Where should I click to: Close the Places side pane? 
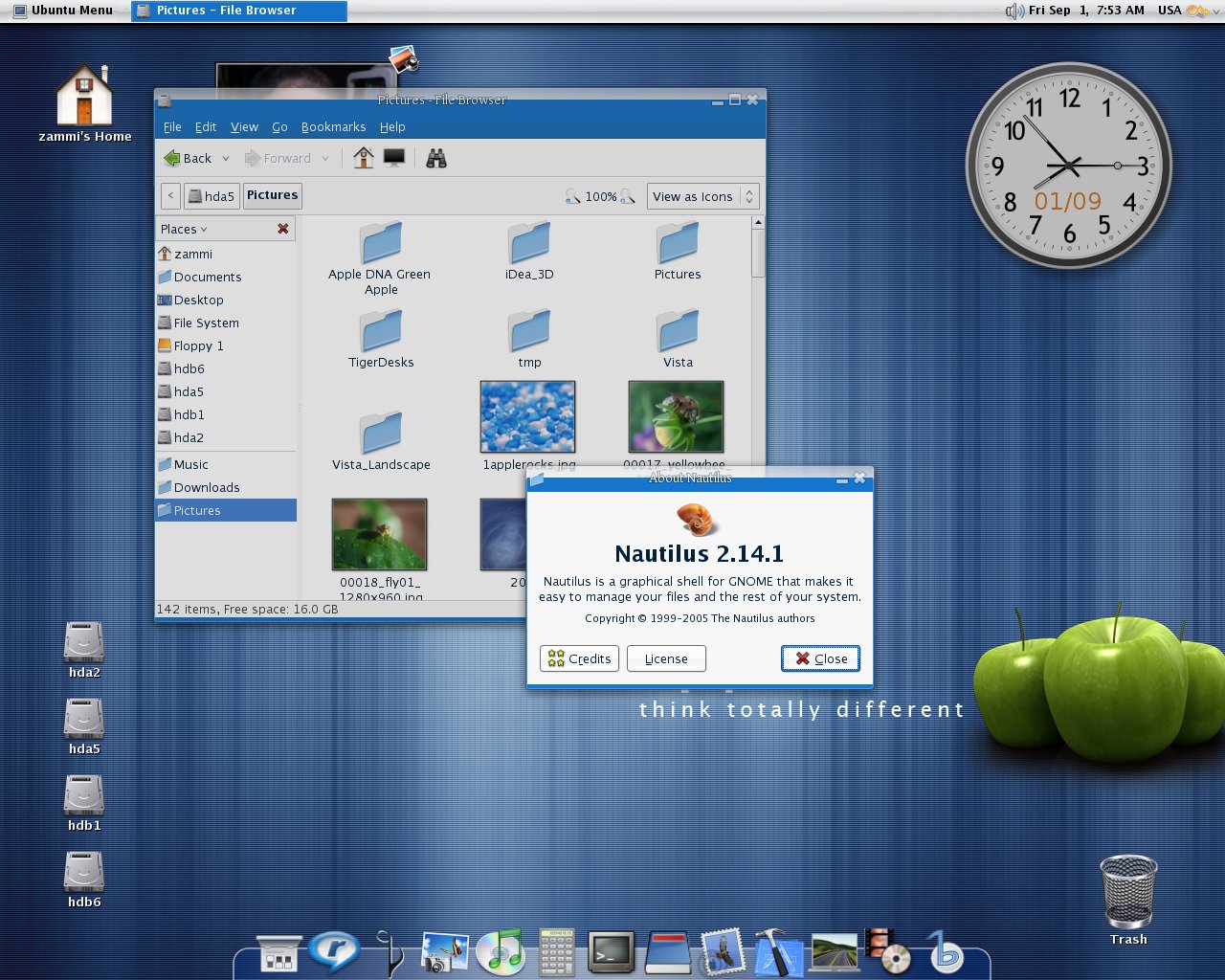(x=283, y=229)
